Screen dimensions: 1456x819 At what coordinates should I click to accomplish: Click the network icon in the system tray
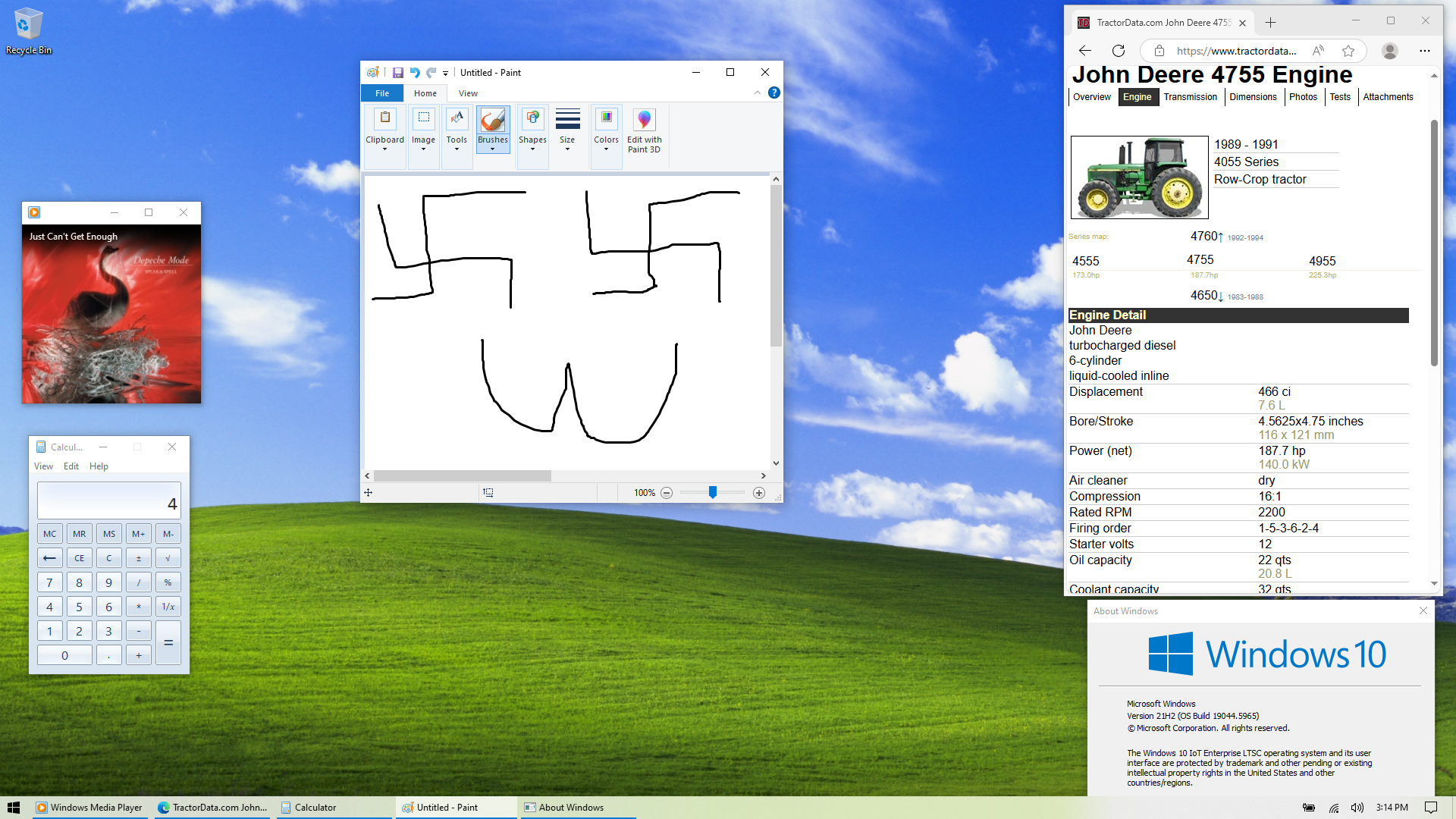1334,808
